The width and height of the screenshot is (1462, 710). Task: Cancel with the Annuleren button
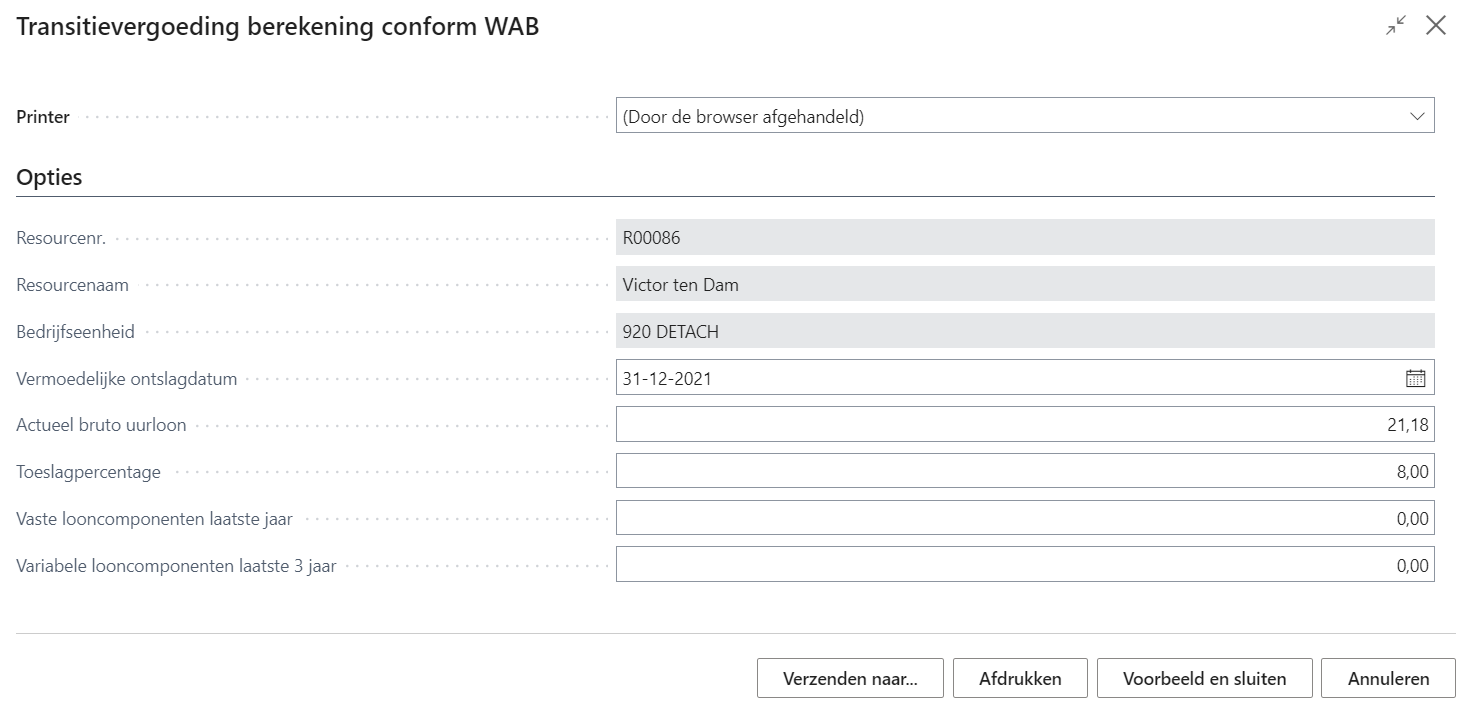click(1388, 679)
